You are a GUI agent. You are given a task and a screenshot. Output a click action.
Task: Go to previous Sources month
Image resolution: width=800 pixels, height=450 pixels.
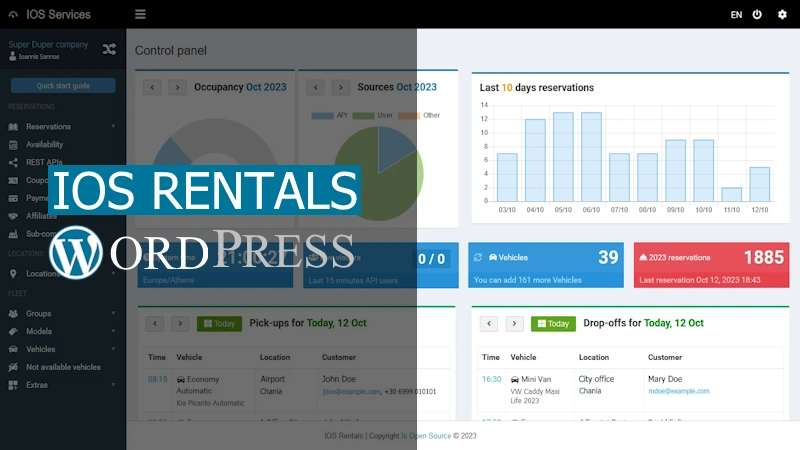pos(315,87)
